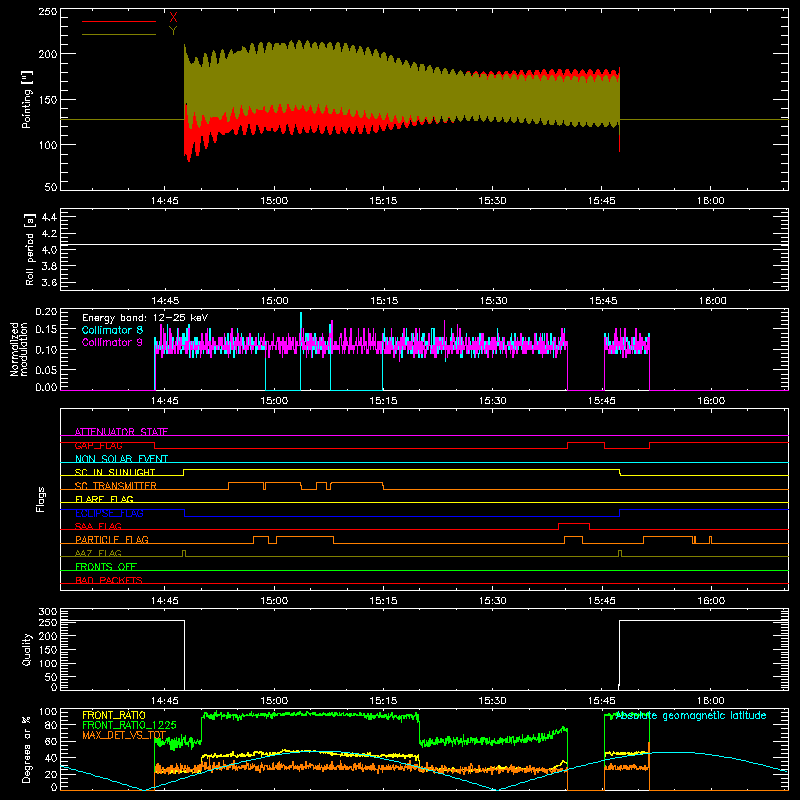Click the 4.4 Roll period tick
Viewport: 800px width, 800px height.
(49, 217)
